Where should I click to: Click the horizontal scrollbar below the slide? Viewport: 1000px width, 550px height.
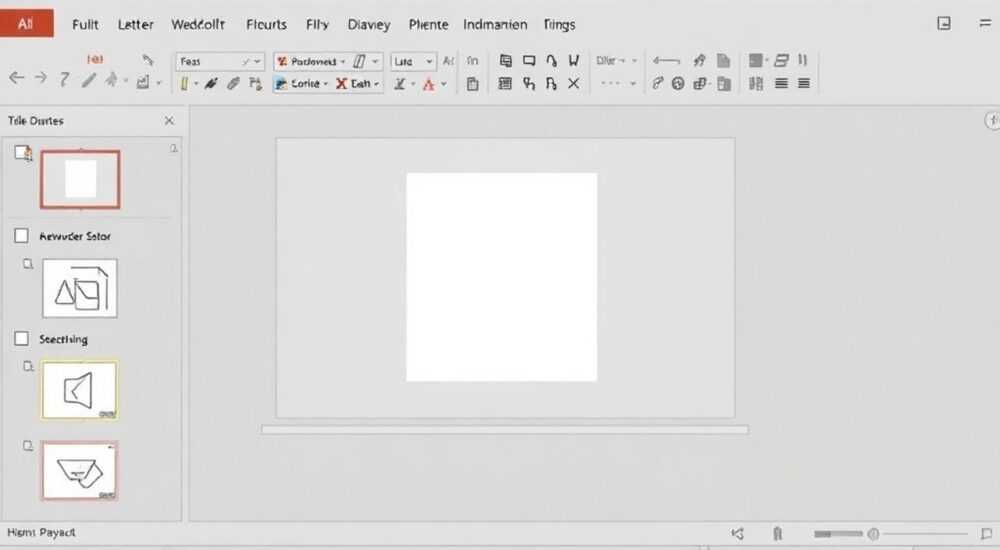click(x=504, y=429)
